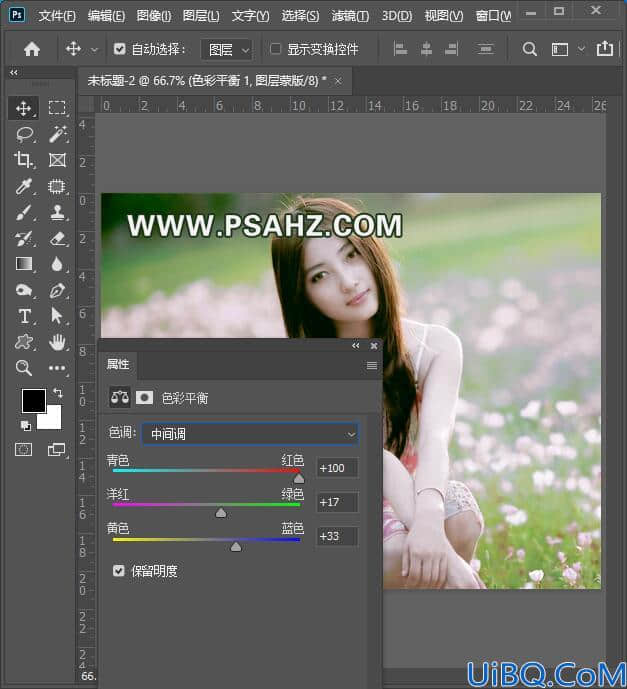
Task: Select the 属性 panel tab
Action: (118, 364)
